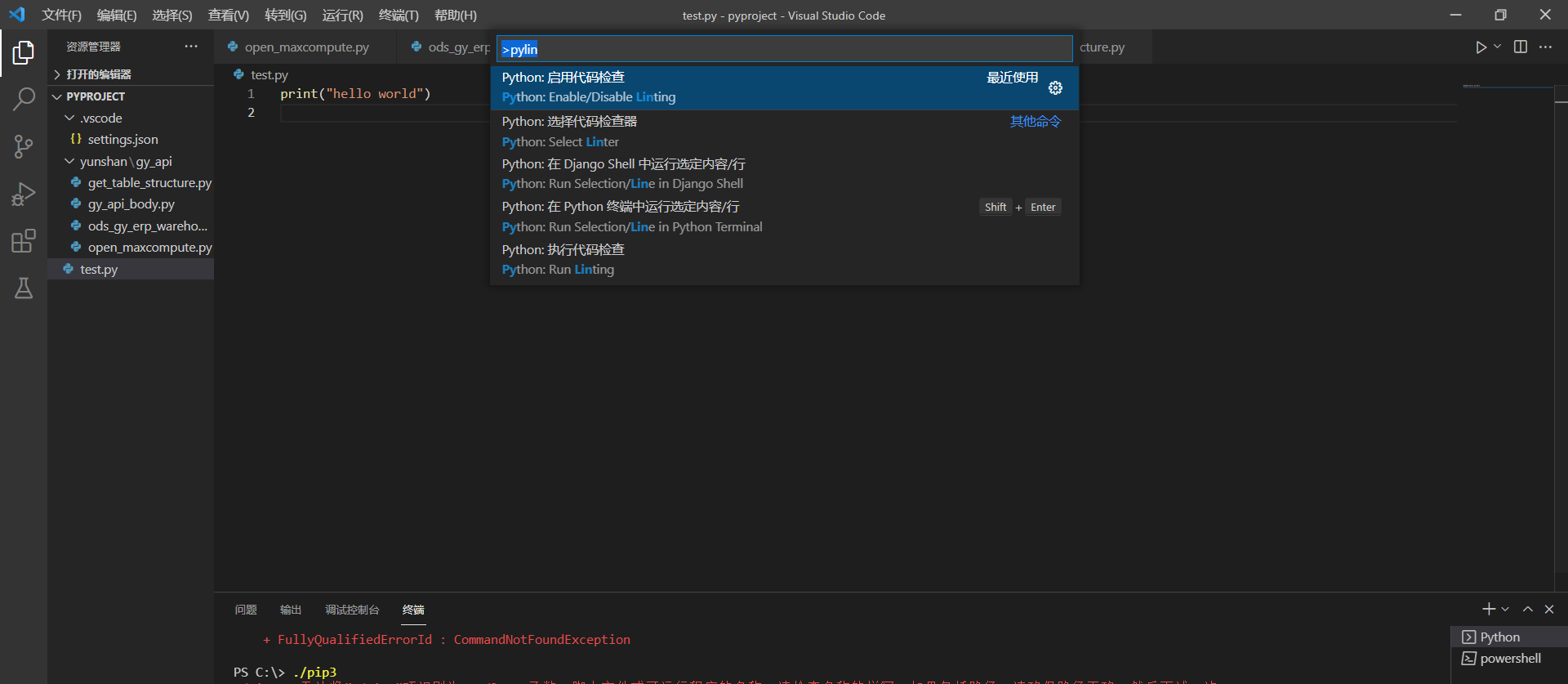Open settings.json in the file tree
Screen dimensions: 1568x684
(x=131, y=140)
